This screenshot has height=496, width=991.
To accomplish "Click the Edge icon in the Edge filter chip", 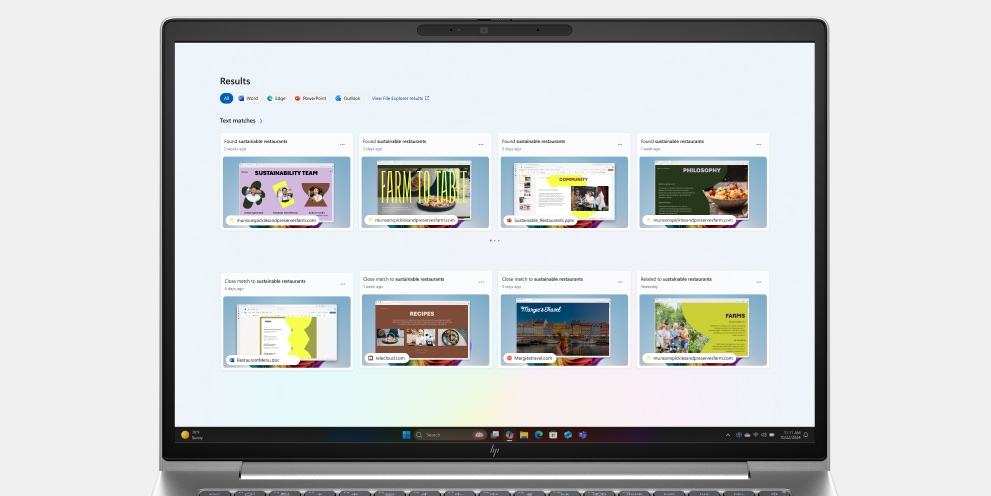I will [270, 99].
